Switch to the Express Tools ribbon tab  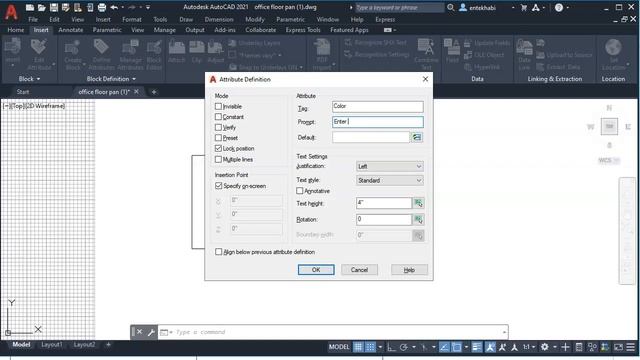tap(303, 30)
